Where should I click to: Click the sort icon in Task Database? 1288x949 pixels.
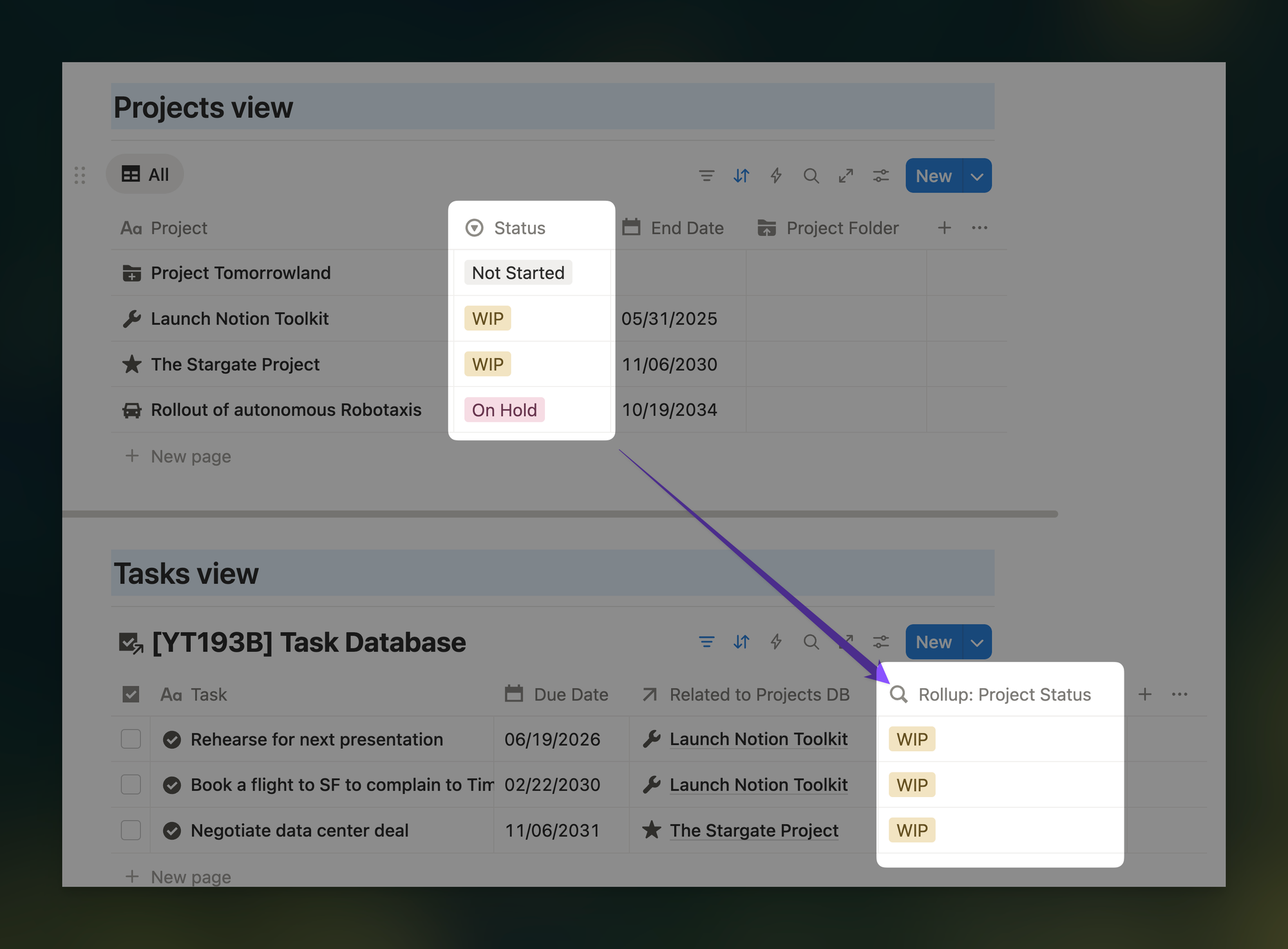(x=741, y=642)
